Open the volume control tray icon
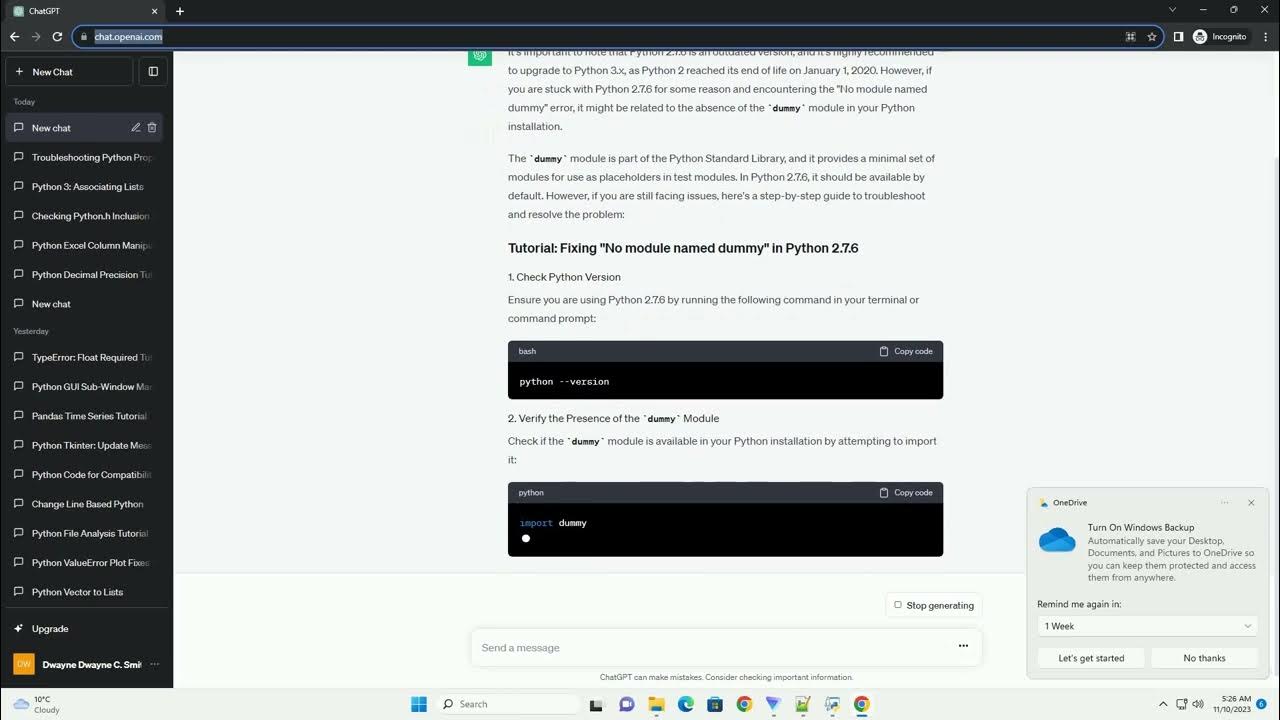Image resolution: width=1280 pixels, height=720 pixels. 1196,704
